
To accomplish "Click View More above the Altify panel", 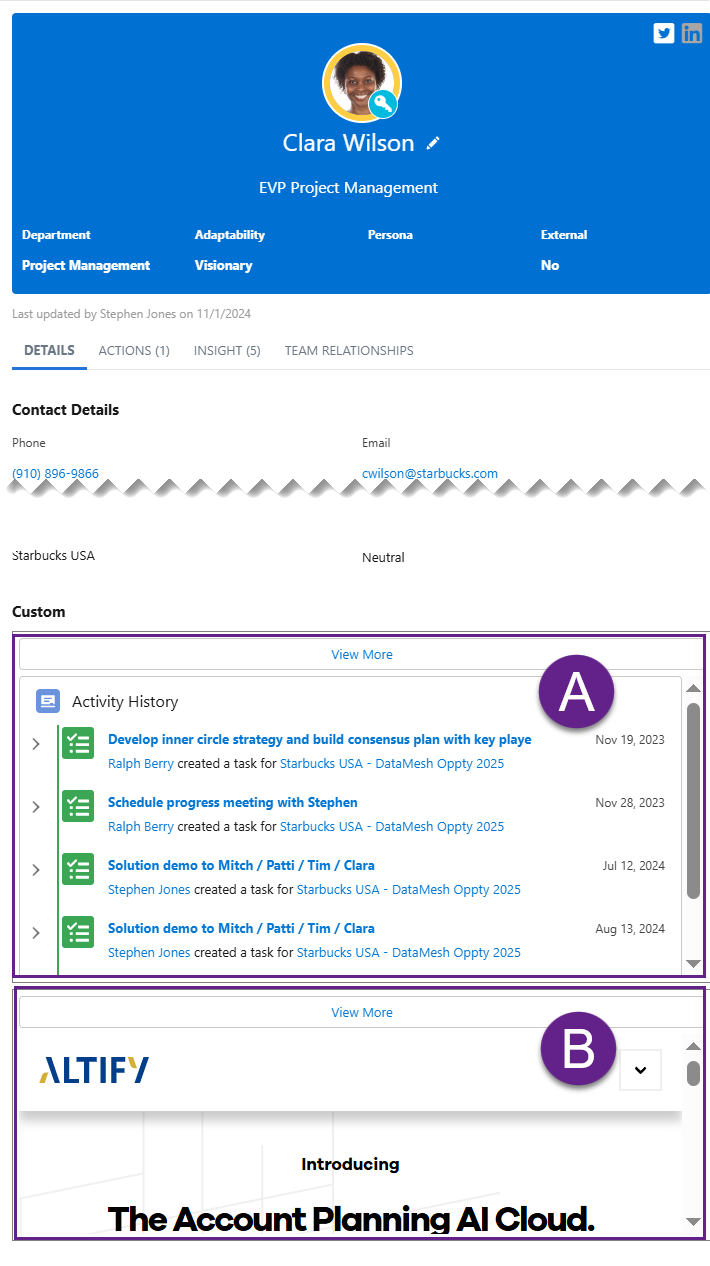I will coord(362,1013).
